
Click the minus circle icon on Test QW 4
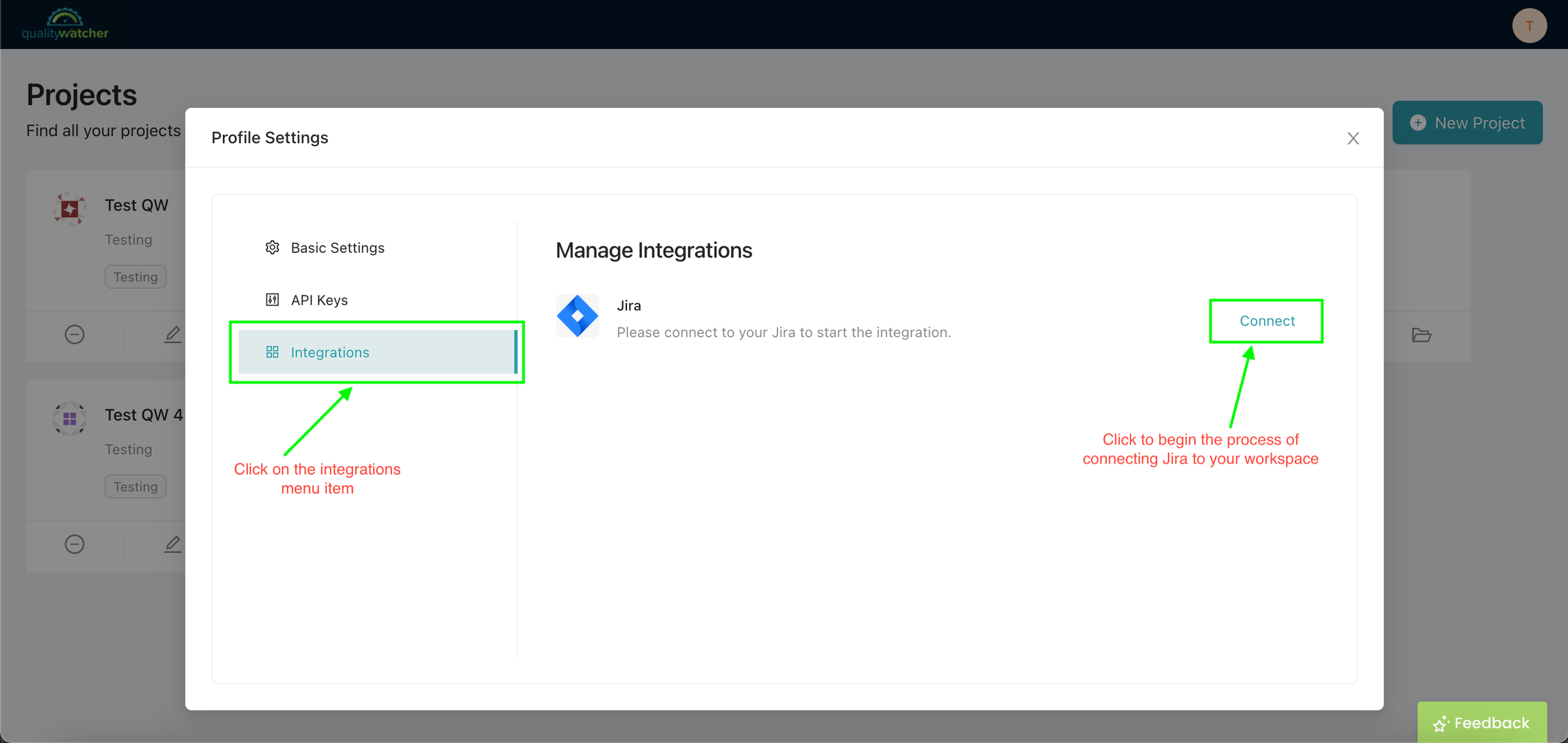(75, 544)
